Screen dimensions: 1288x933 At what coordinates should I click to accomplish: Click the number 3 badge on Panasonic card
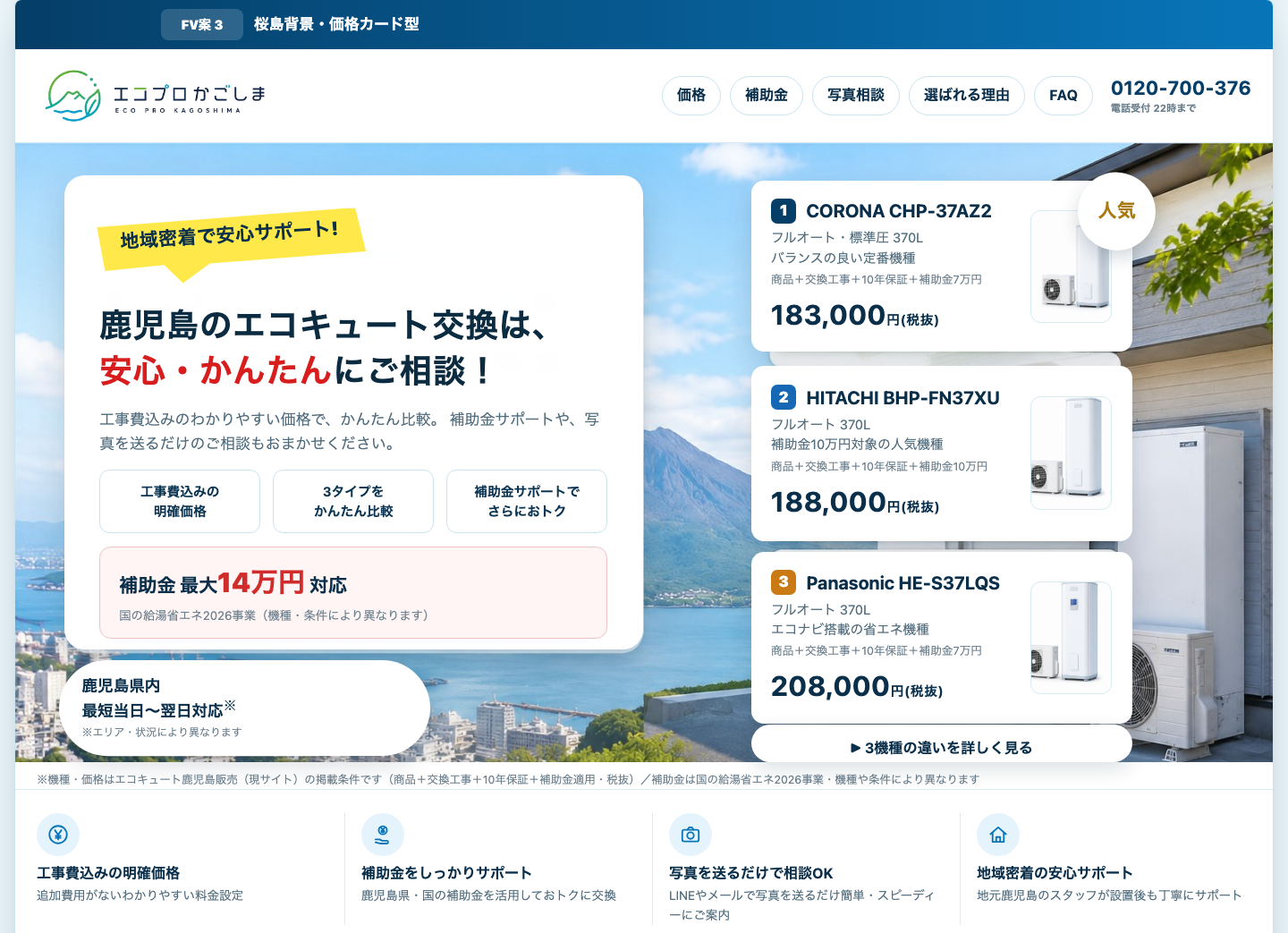click(x=784, y=582)
